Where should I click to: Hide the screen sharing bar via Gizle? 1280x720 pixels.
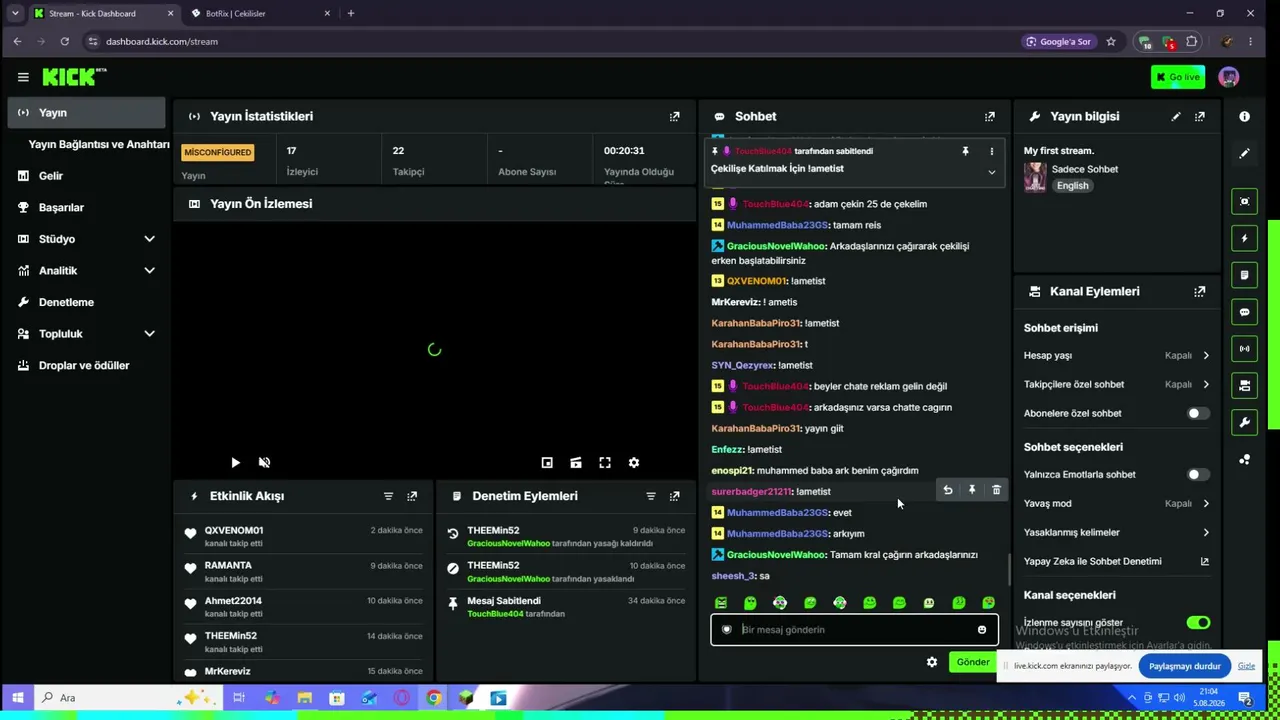pyautogui.click(x=1246, y=666)
